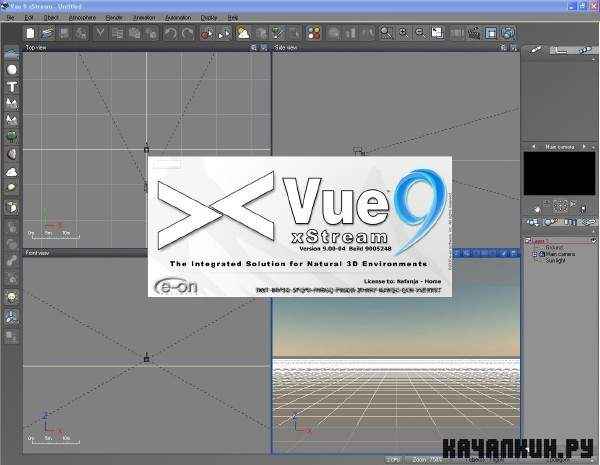The height and width of the screenshot is (465, 600).
Task: Open the Render menu
Action: 114,18
